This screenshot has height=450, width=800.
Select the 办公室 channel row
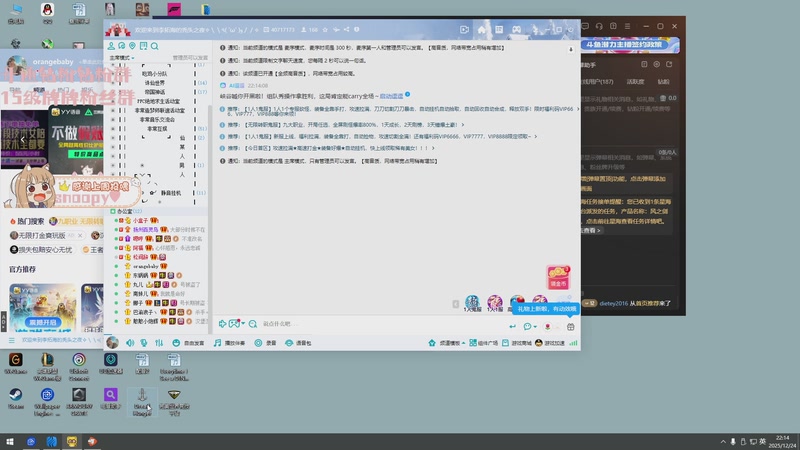point(157,211)
